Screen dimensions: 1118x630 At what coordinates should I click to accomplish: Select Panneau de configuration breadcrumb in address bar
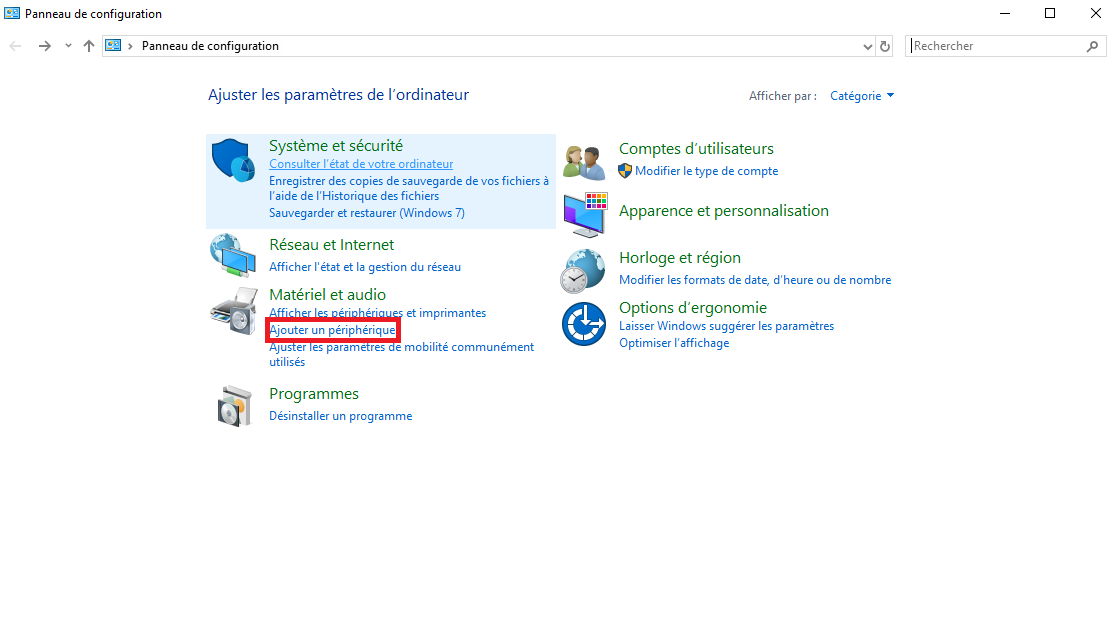click(x=210, y=46)
